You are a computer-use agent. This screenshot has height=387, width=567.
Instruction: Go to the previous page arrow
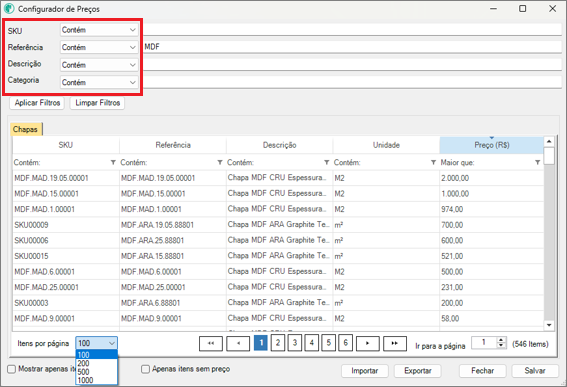(238, 343)
